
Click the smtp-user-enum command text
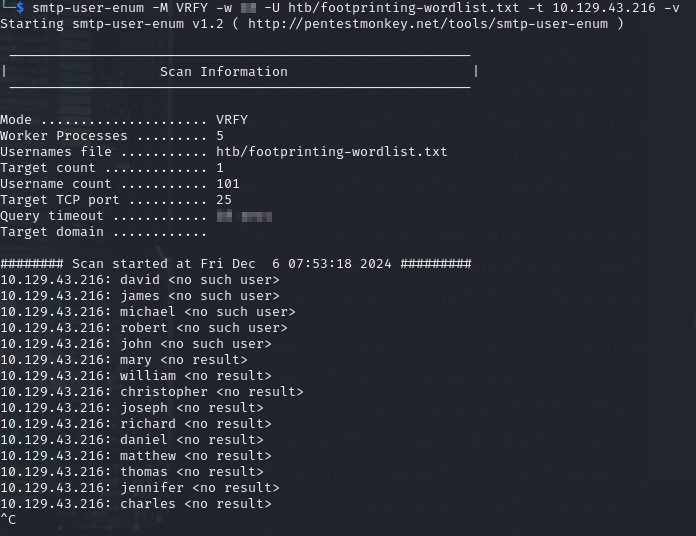coord(88,8)
